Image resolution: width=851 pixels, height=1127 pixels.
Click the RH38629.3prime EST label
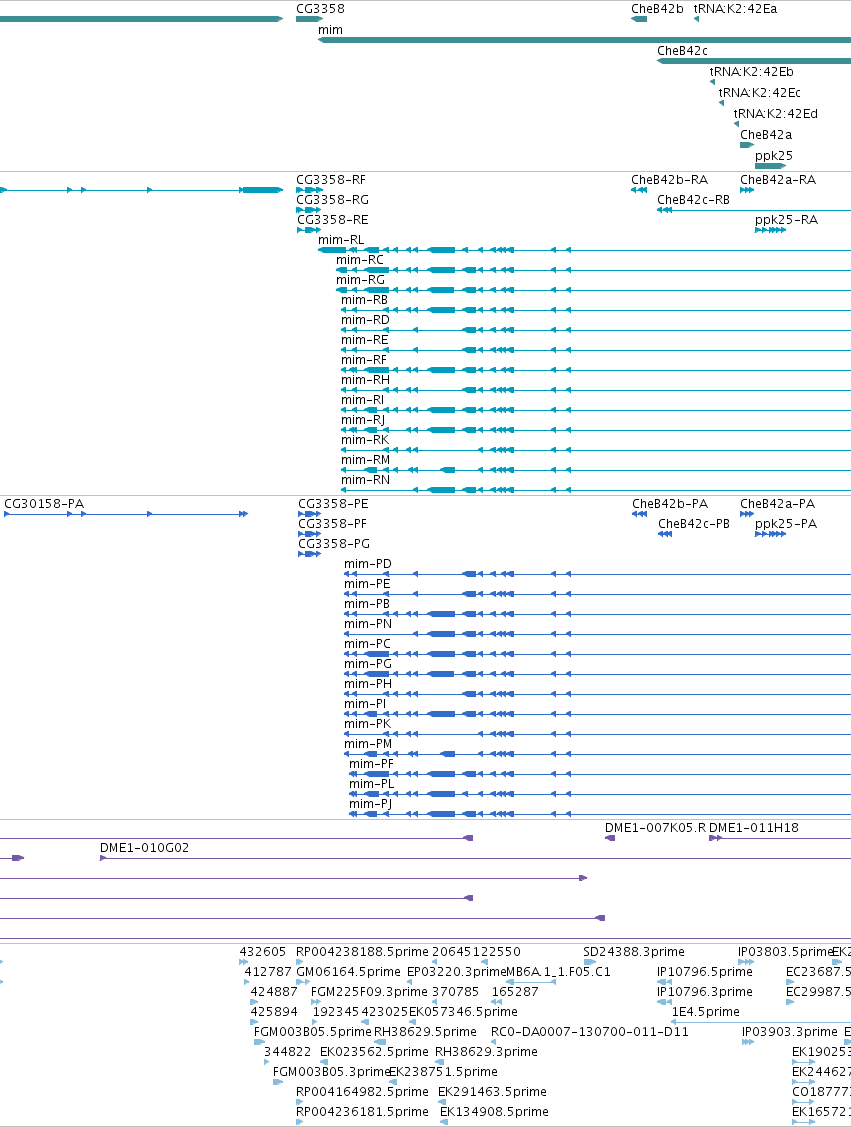(x=486, y=1052)
